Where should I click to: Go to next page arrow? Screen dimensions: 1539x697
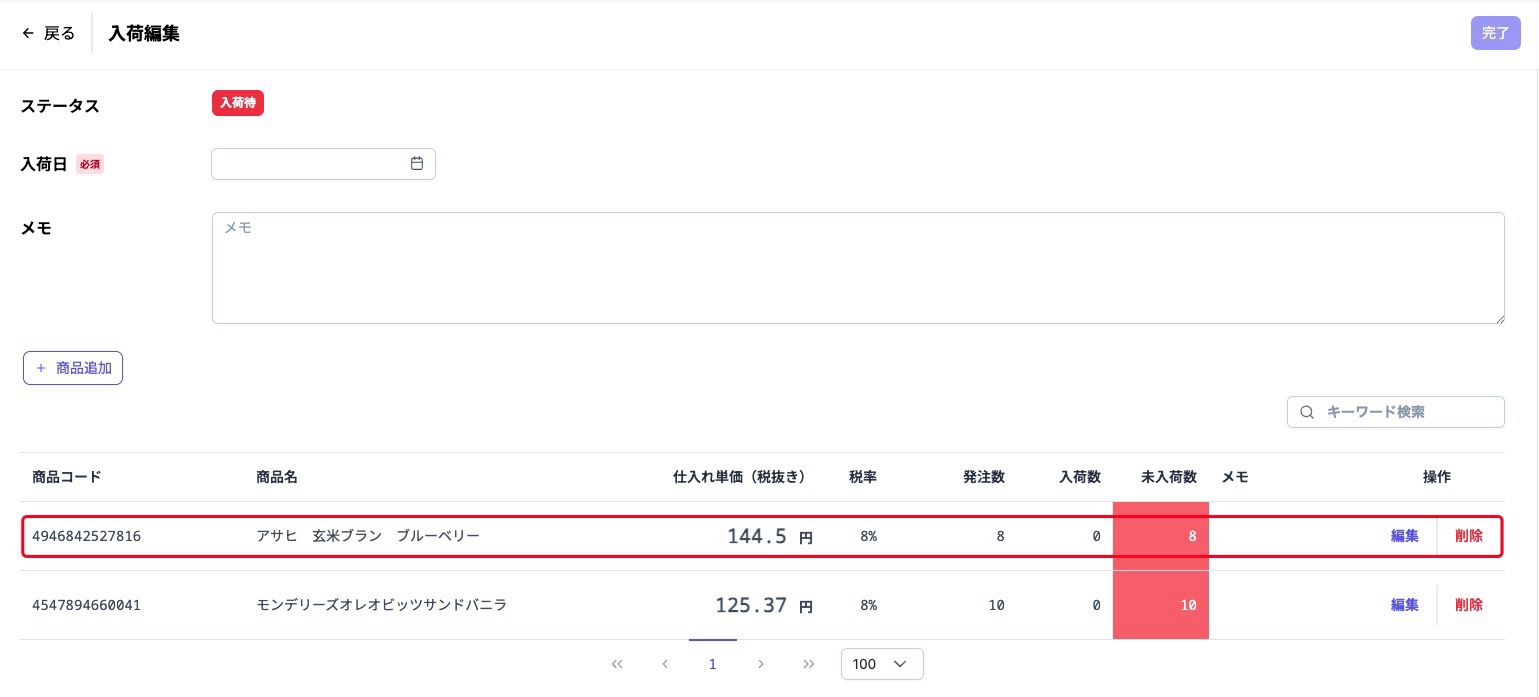pyautogui.click(x=761, y=664)
